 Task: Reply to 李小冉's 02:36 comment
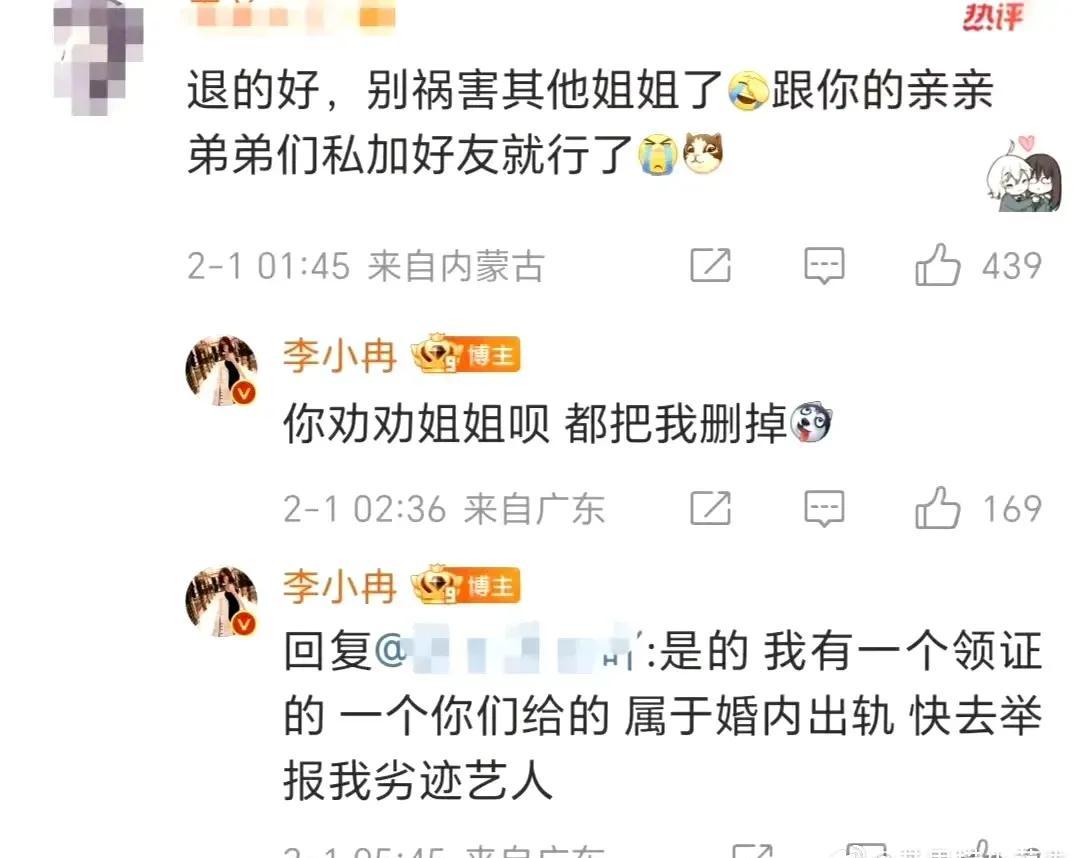[x=824, y=509]
